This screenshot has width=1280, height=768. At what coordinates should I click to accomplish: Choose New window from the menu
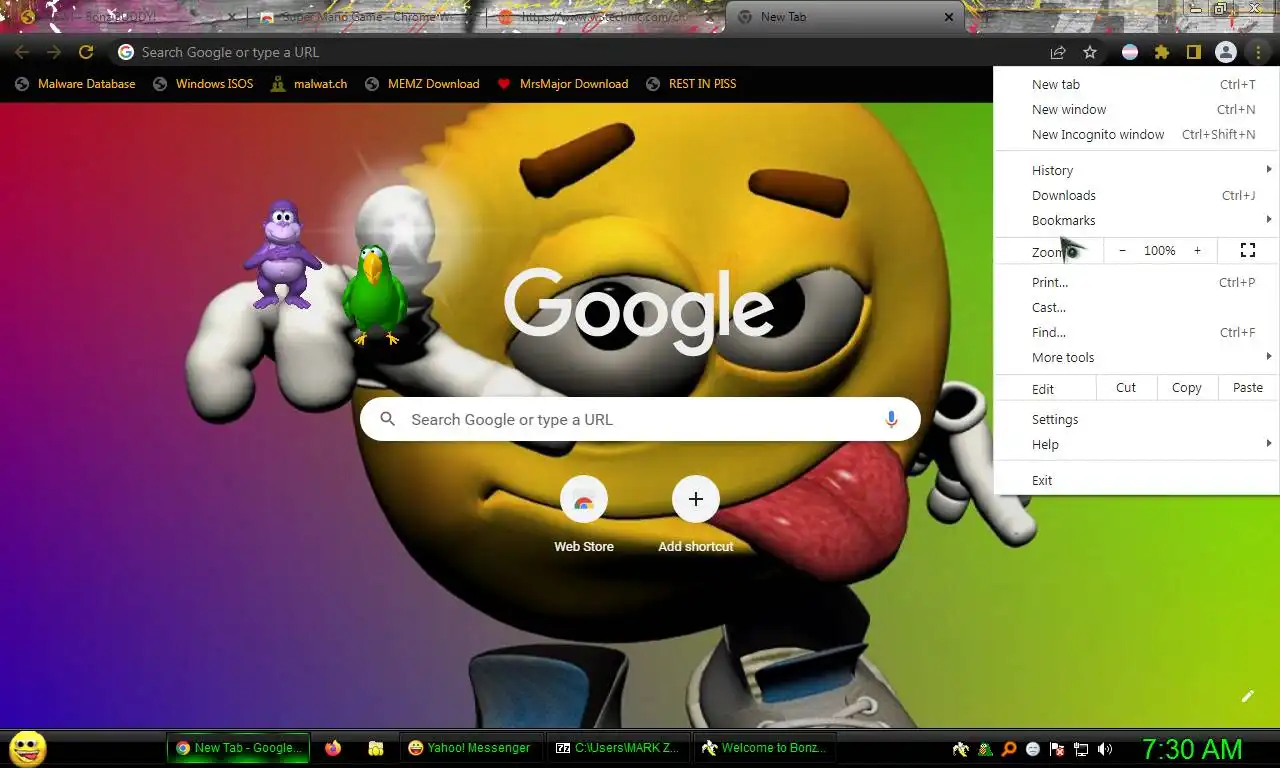pyautogui.click(x=1137, y=110)
